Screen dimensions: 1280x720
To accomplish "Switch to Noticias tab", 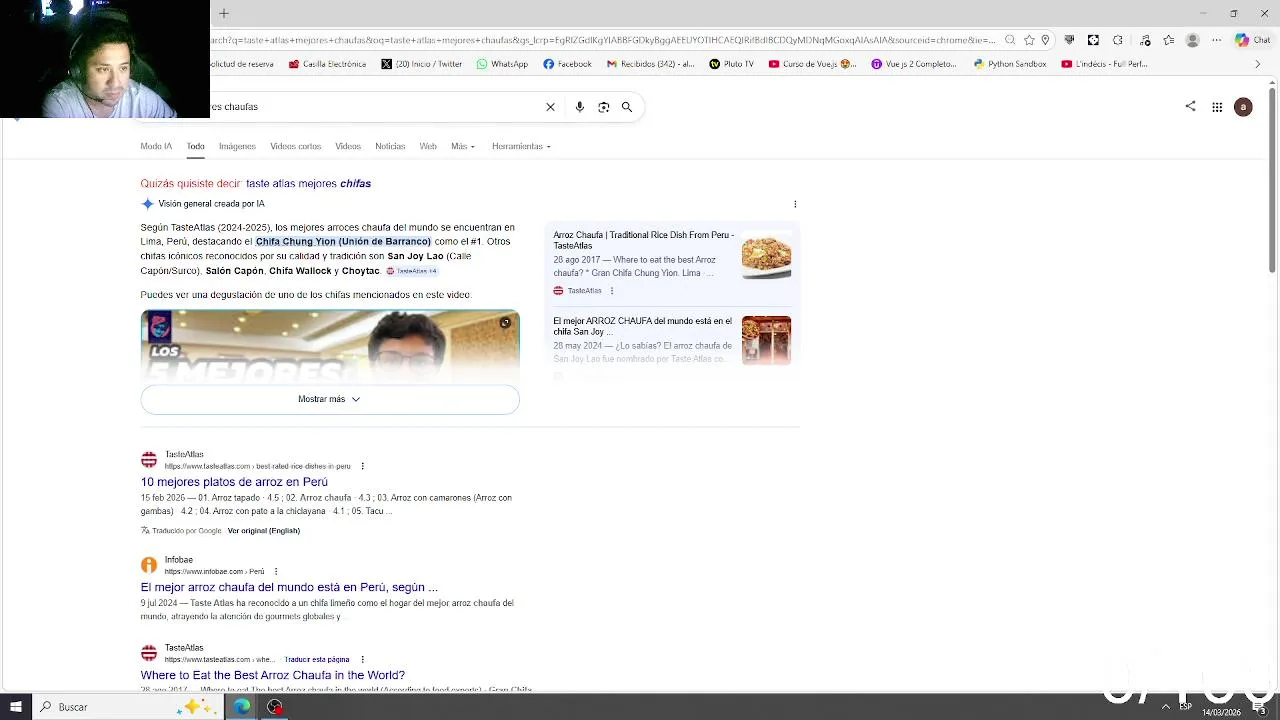I will (x=390, y=146).
